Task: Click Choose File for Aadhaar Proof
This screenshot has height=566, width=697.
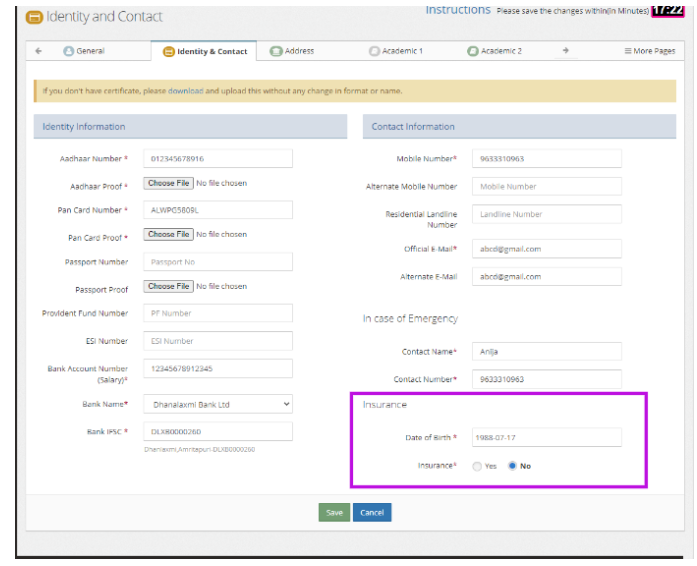Action: (168, 183)
